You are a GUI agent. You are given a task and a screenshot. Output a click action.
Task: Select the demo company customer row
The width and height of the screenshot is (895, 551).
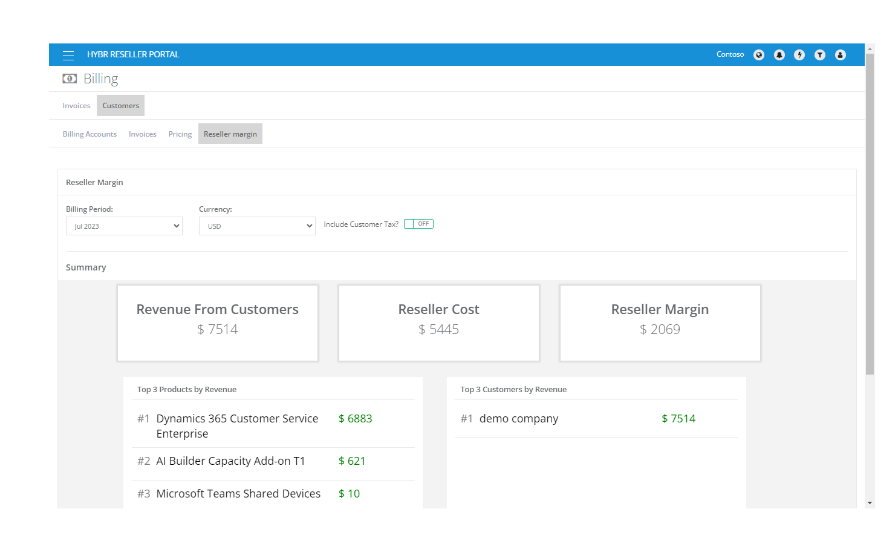click(519, 419)
